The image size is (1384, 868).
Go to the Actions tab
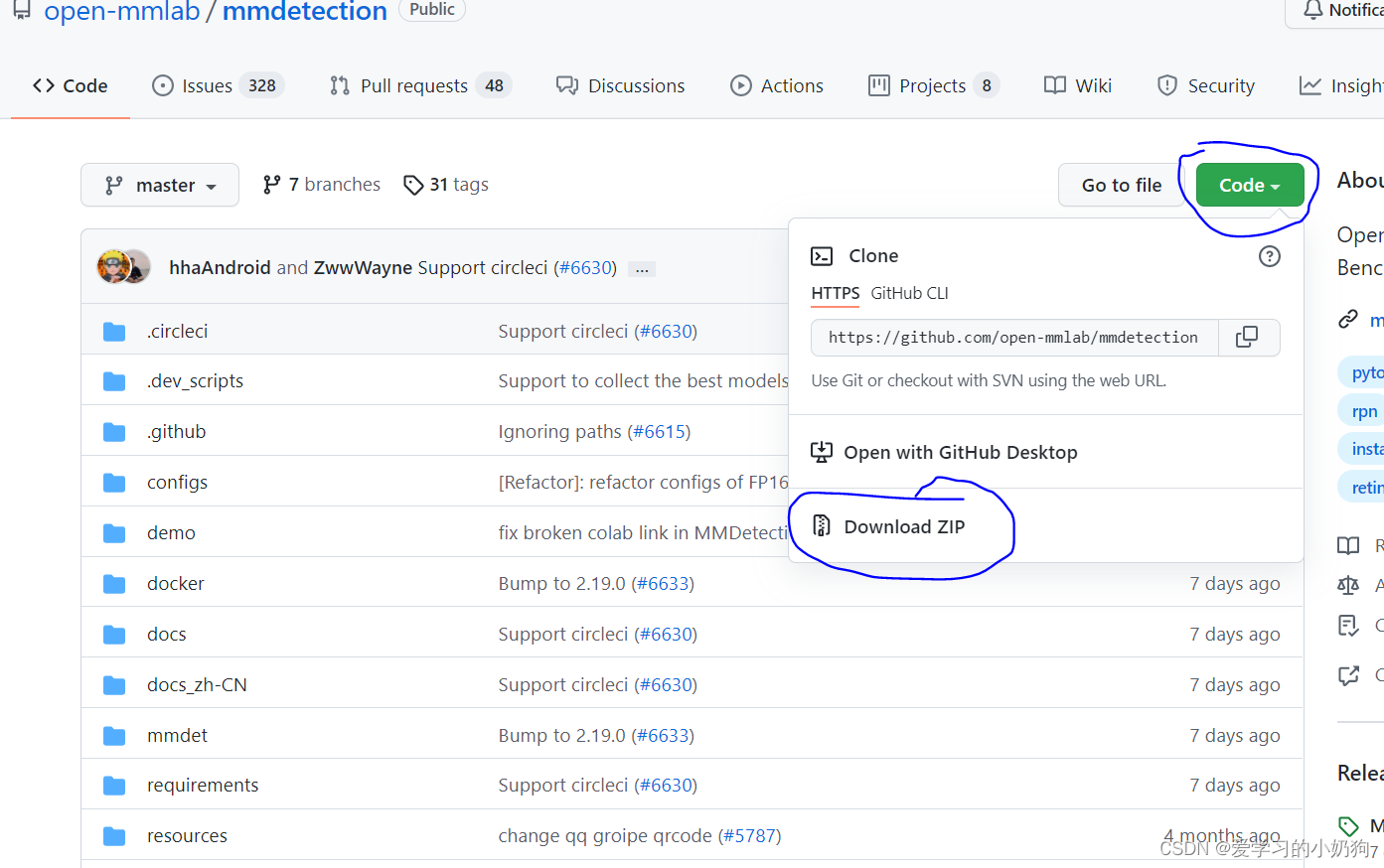click(777, 86)
